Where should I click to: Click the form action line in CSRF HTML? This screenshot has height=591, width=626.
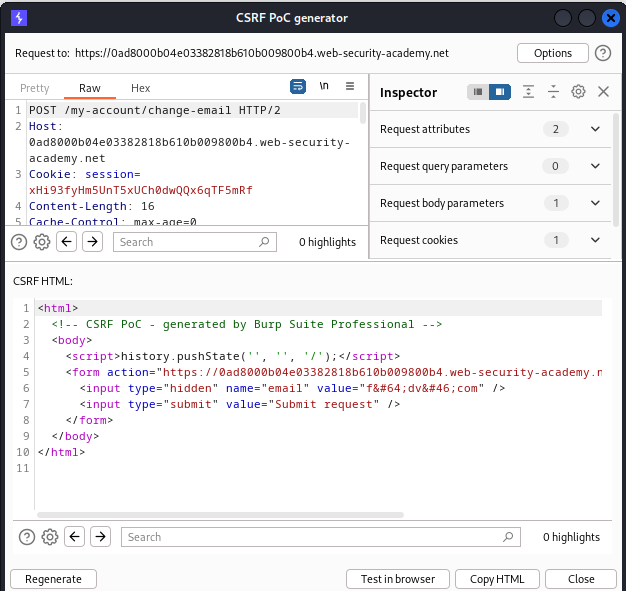pos(334,372)
